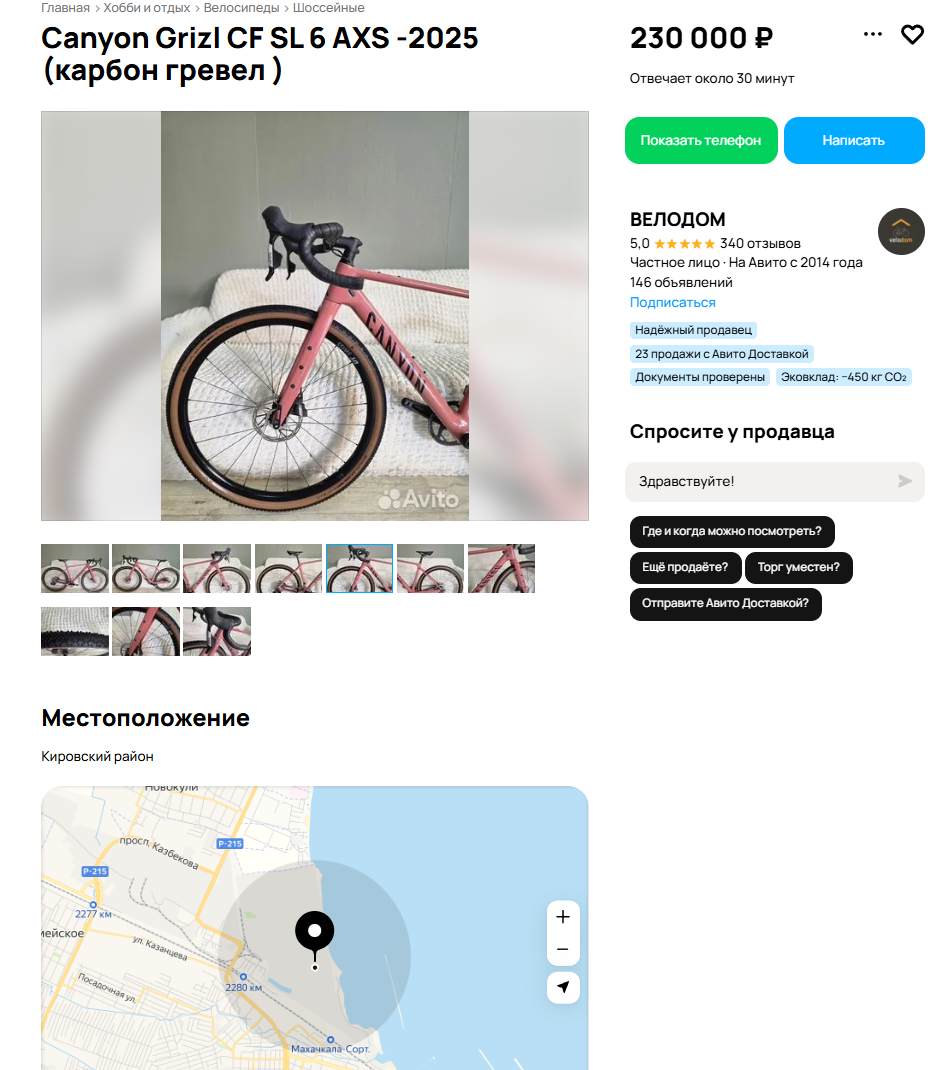Send message with the arrow icon
Image resolution: width=940 pixels, height=1070 pixels.
pos(905,481)
